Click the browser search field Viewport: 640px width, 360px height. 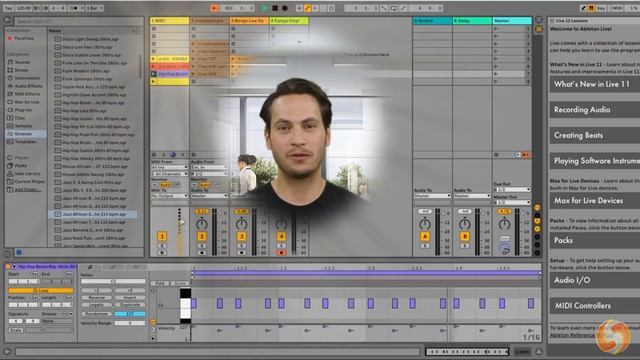point(79,21)
